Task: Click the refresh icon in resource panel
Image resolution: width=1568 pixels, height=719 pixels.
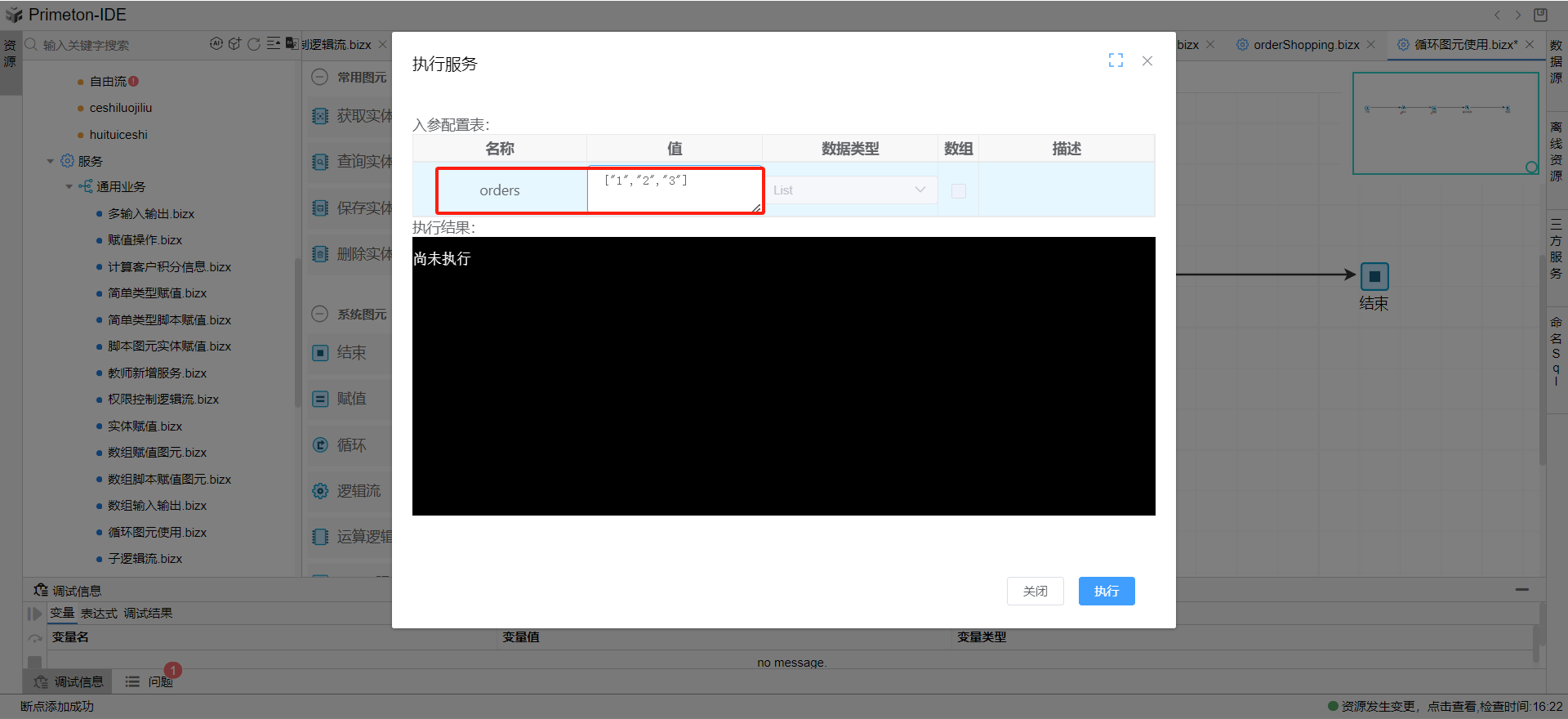Action: tap(253, 44)
